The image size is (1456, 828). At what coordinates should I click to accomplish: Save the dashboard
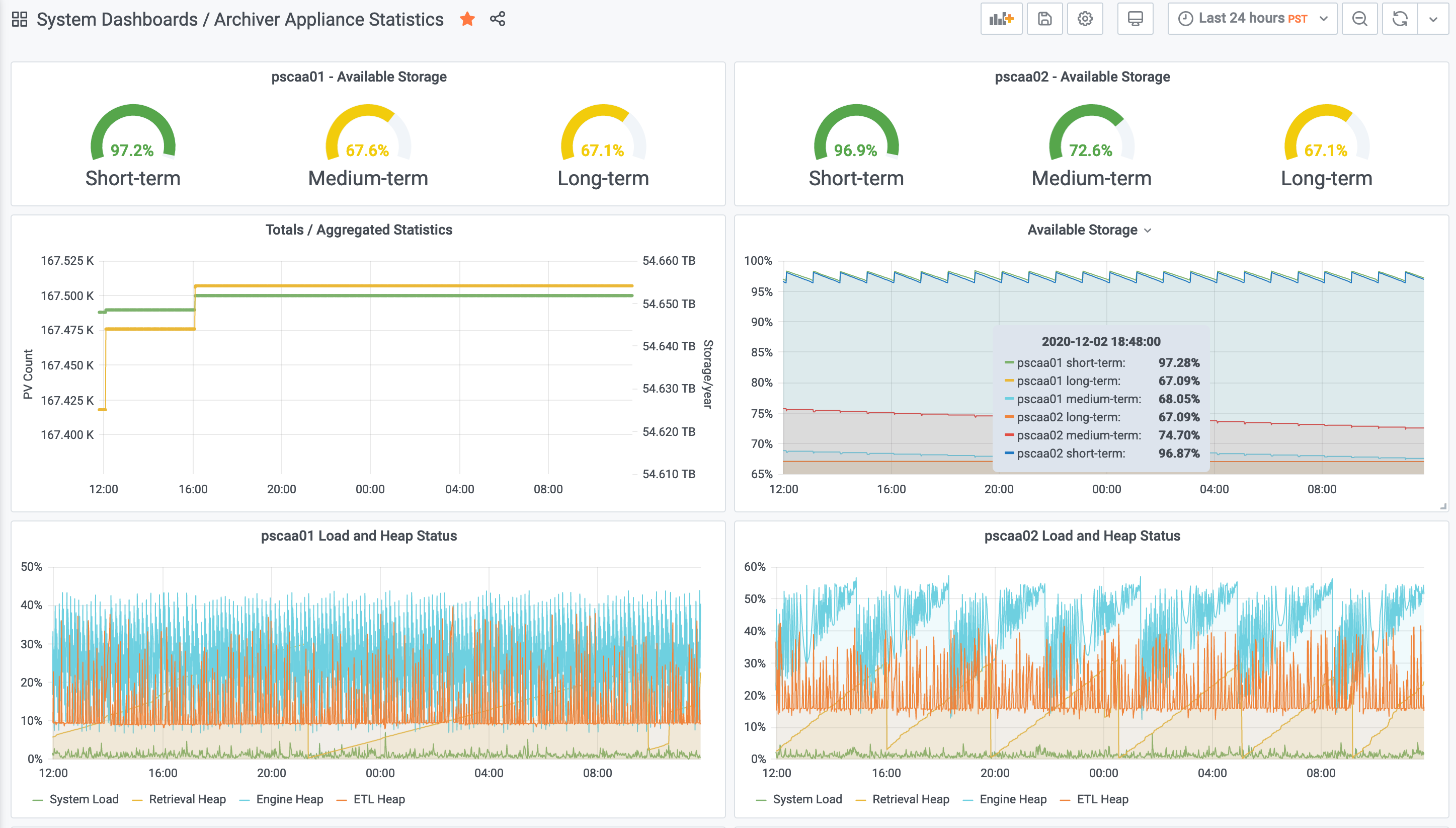1044,19
